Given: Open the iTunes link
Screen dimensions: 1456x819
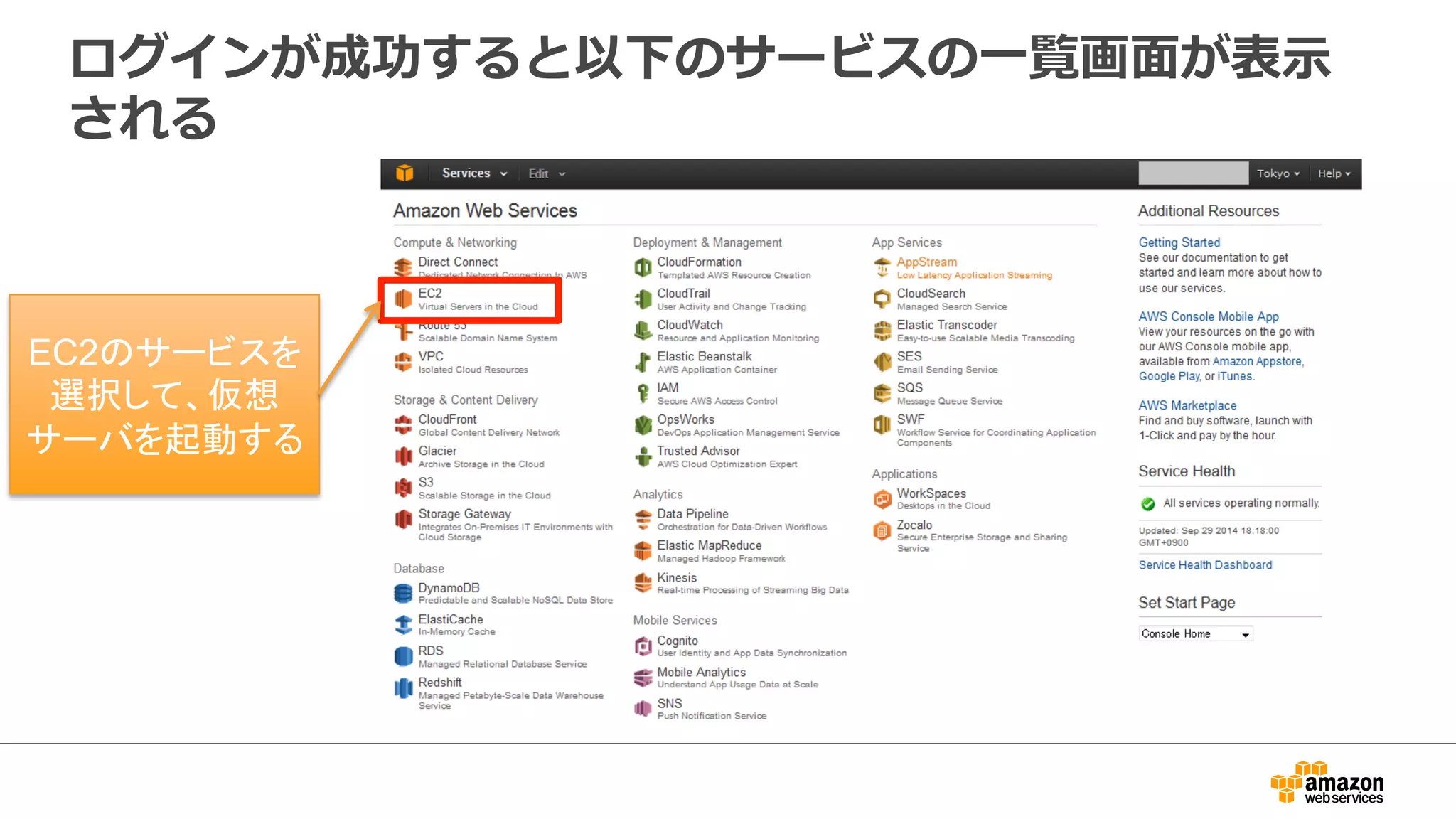Looking at the screenshot, I should tap(1234, 376).
